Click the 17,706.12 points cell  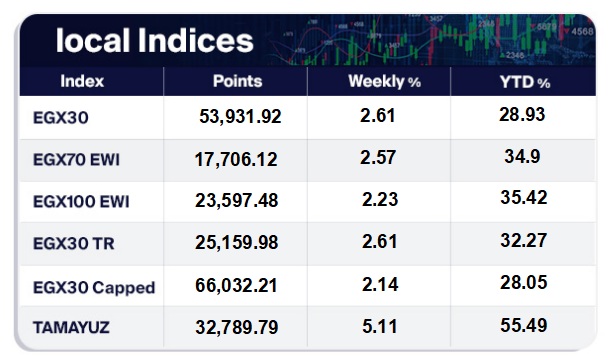pos(236,160)
